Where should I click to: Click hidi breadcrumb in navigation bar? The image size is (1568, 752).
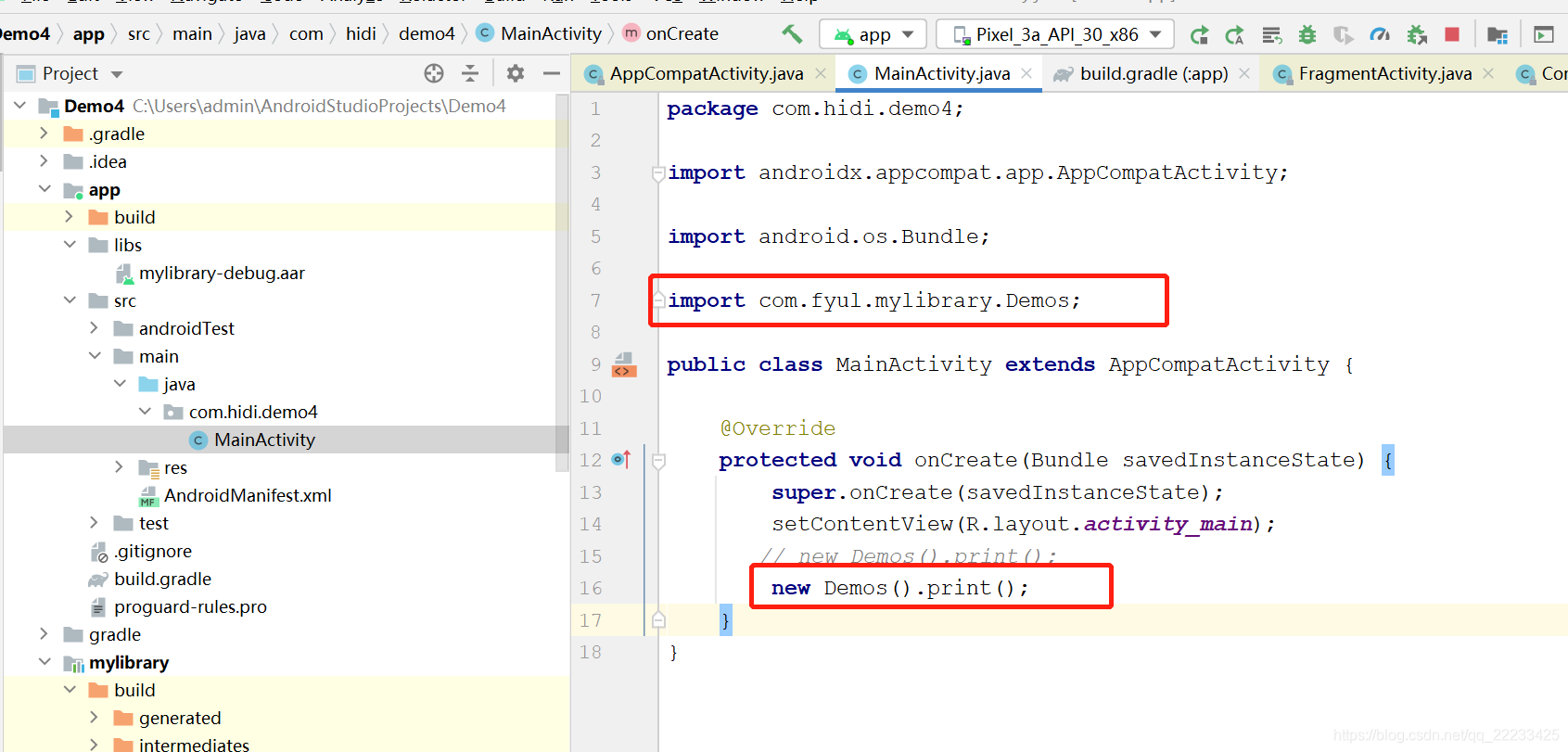tap(361, 34)
